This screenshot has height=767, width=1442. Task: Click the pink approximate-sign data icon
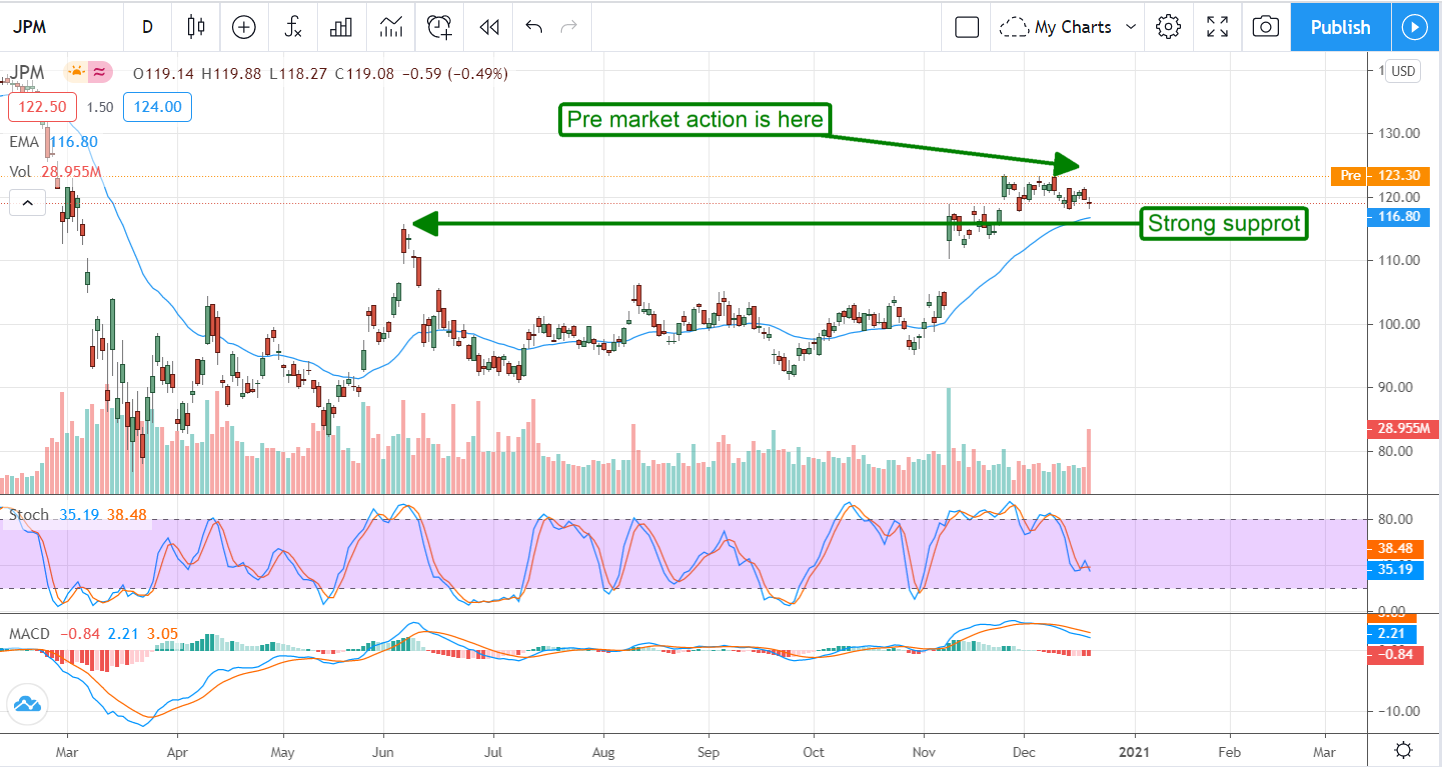100,73
